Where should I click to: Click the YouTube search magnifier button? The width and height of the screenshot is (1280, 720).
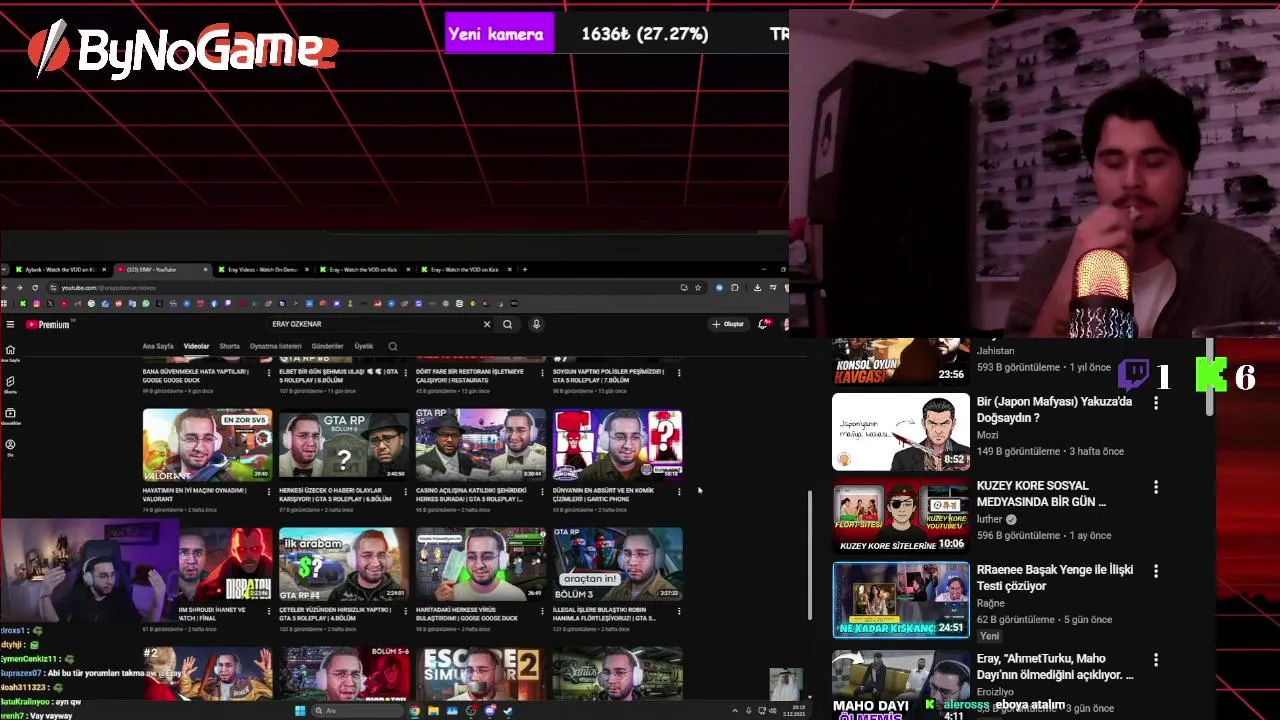point(508,324)
